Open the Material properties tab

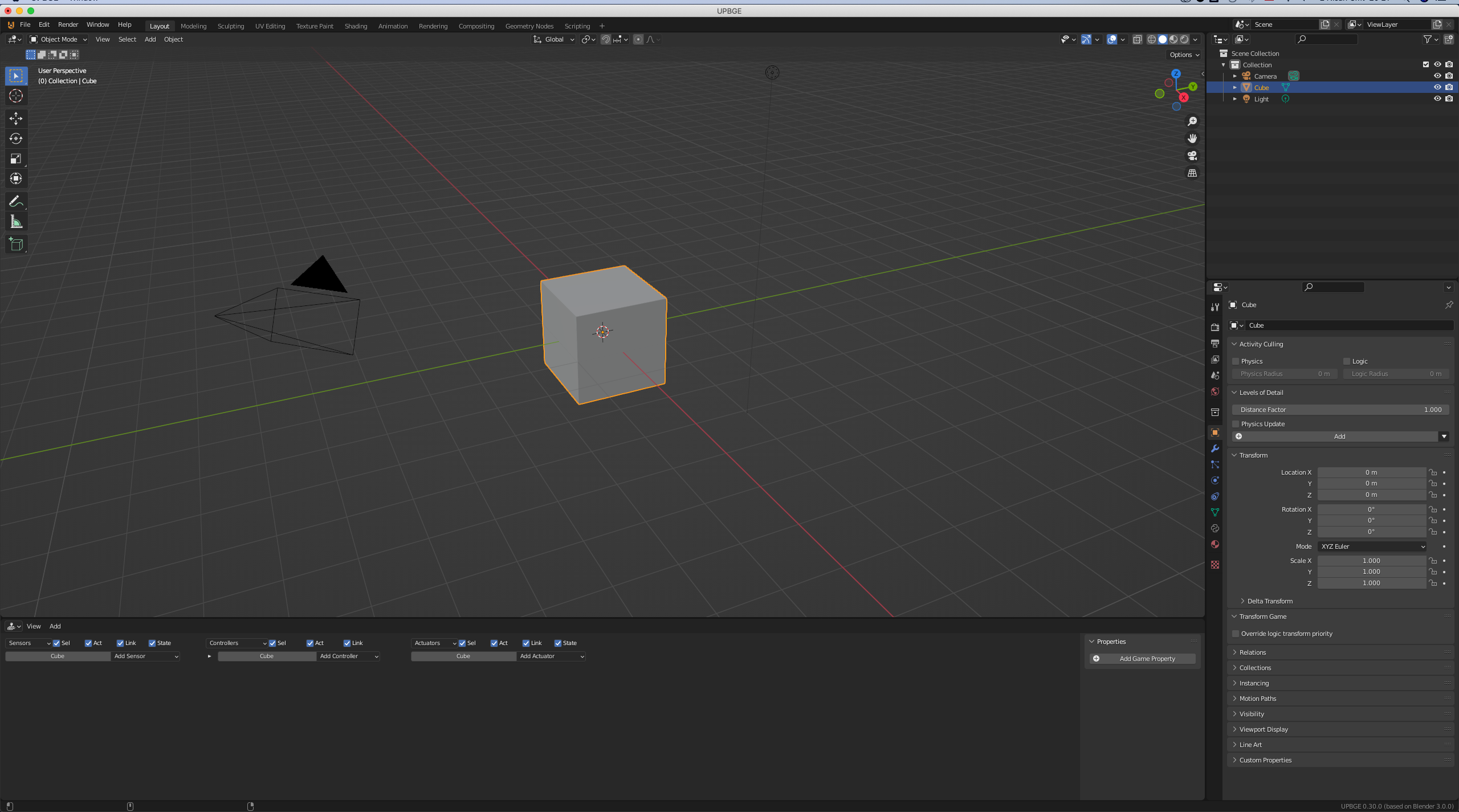(x=1215, y=544)
